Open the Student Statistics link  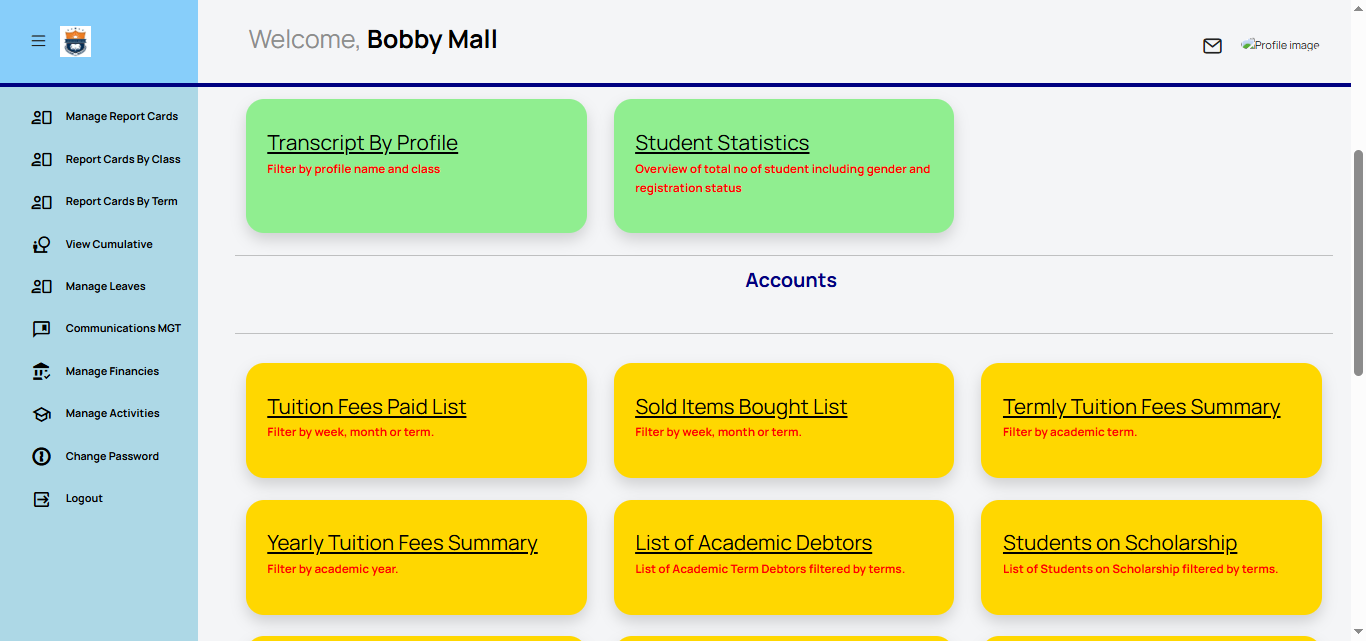pos(722,143)
